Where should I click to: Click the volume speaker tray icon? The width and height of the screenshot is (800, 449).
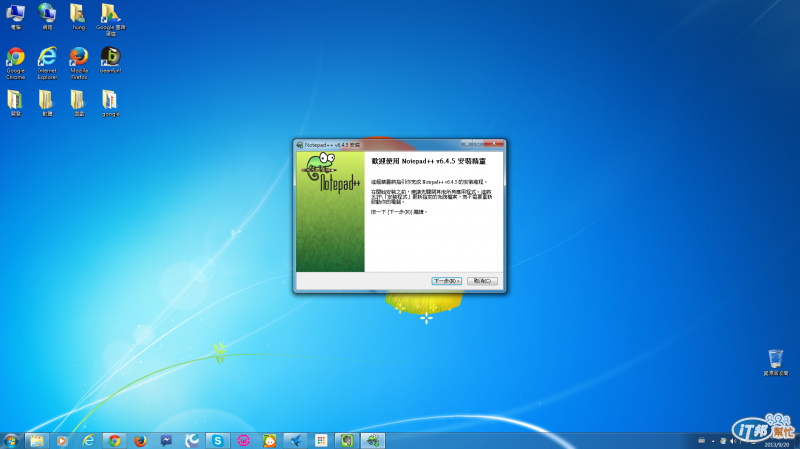click(x=733, y=441)
